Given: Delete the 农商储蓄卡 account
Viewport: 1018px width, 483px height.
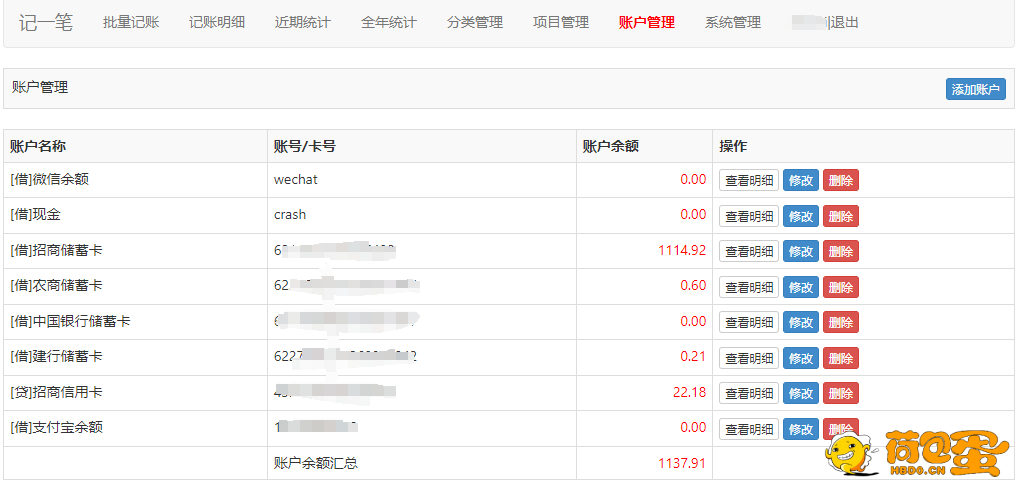Looking at the screenshot, I should [841, 286].
